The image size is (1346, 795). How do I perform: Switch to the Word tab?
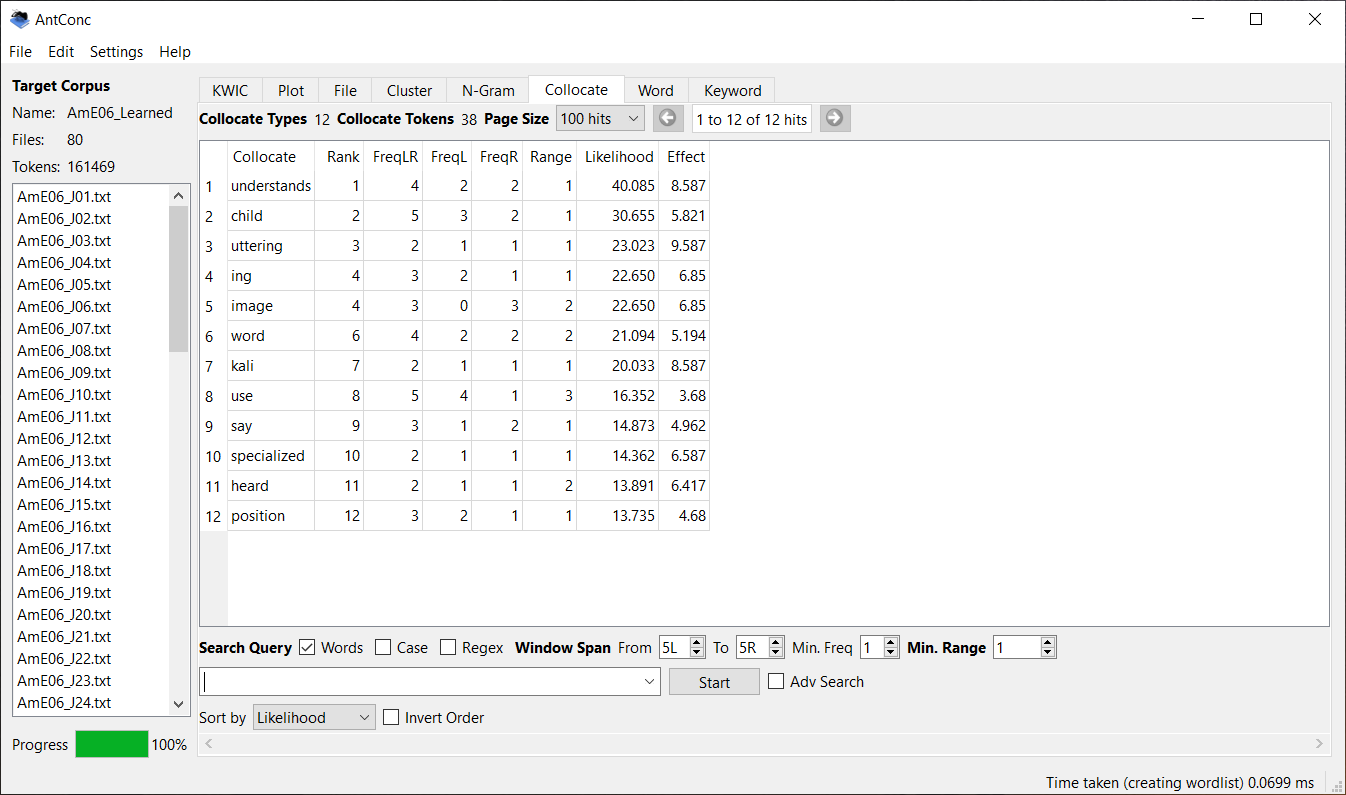pos(656,90)
